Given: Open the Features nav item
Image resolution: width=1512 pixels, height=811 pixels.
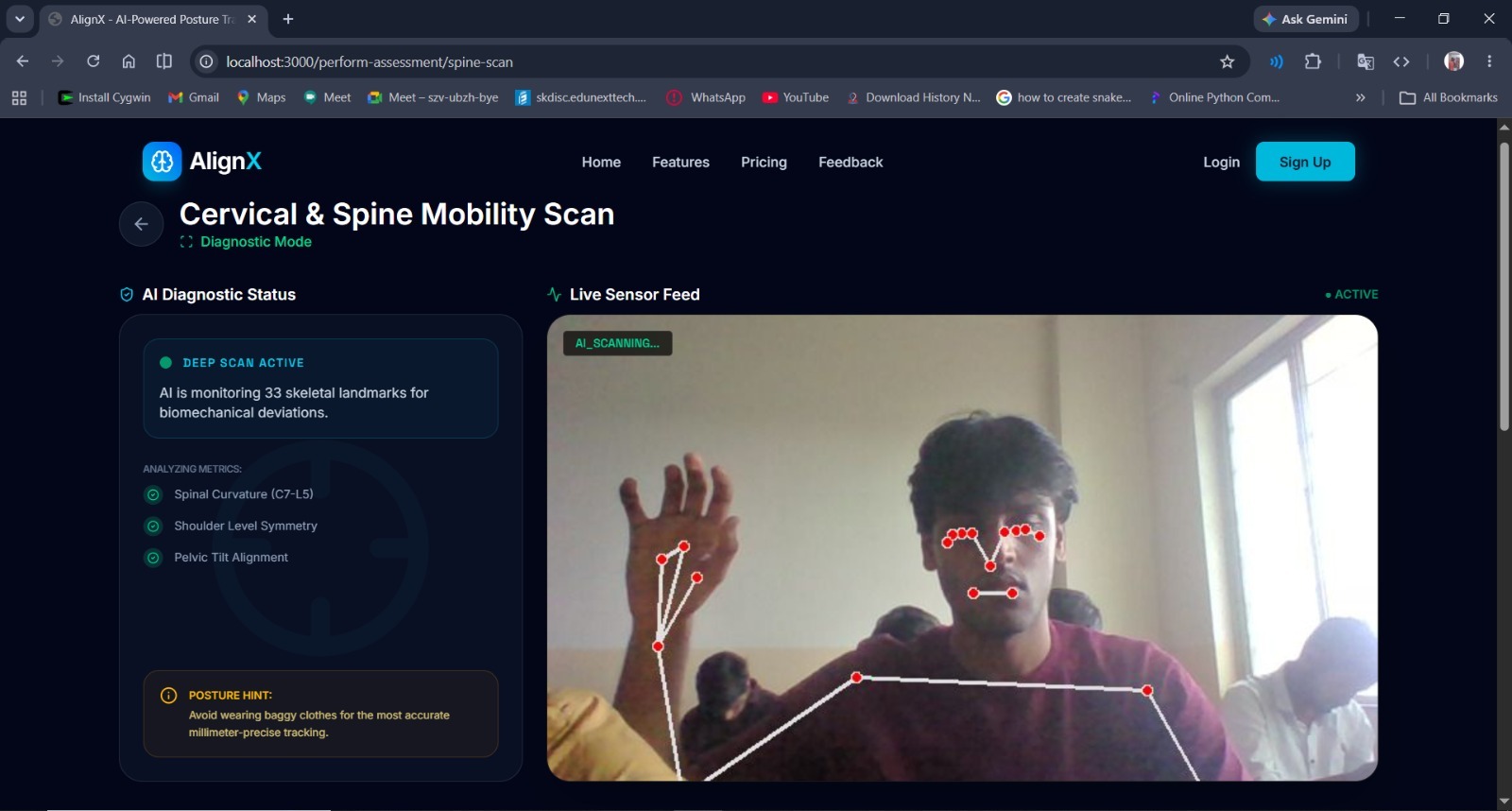Looking at the screenshot, I should (680, 162).
